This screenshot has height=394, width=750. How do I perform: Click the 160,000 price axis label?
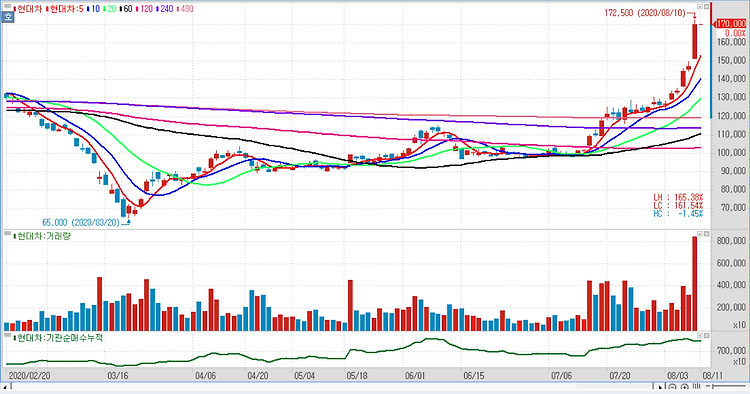click(x=731, y=42)
